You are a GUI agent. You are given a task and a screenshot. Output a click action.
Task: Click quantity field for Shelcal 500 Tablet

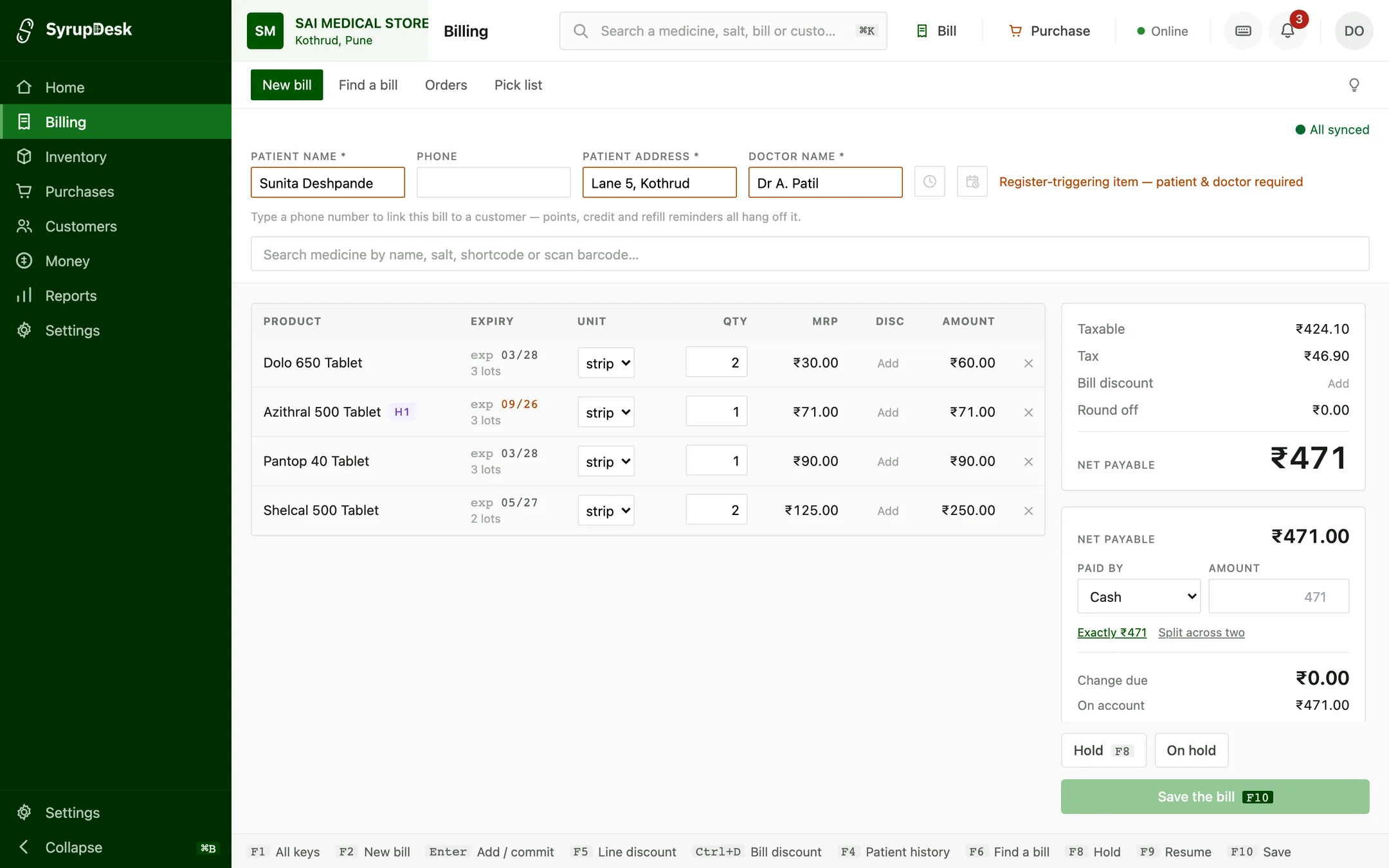coord(716,510)
